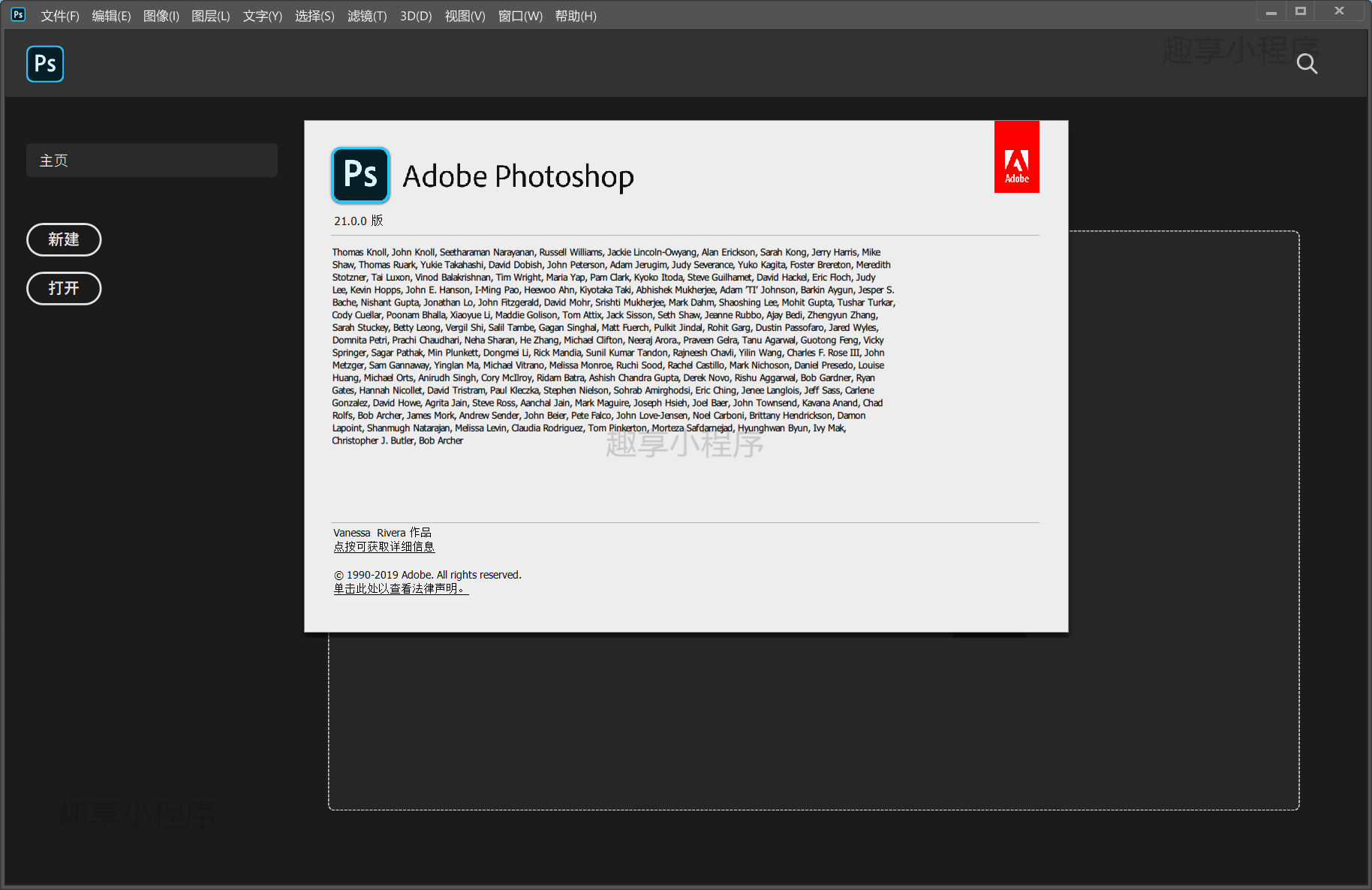
Task: Open the 滤镜(T) menu
Action: click(367, 16)
